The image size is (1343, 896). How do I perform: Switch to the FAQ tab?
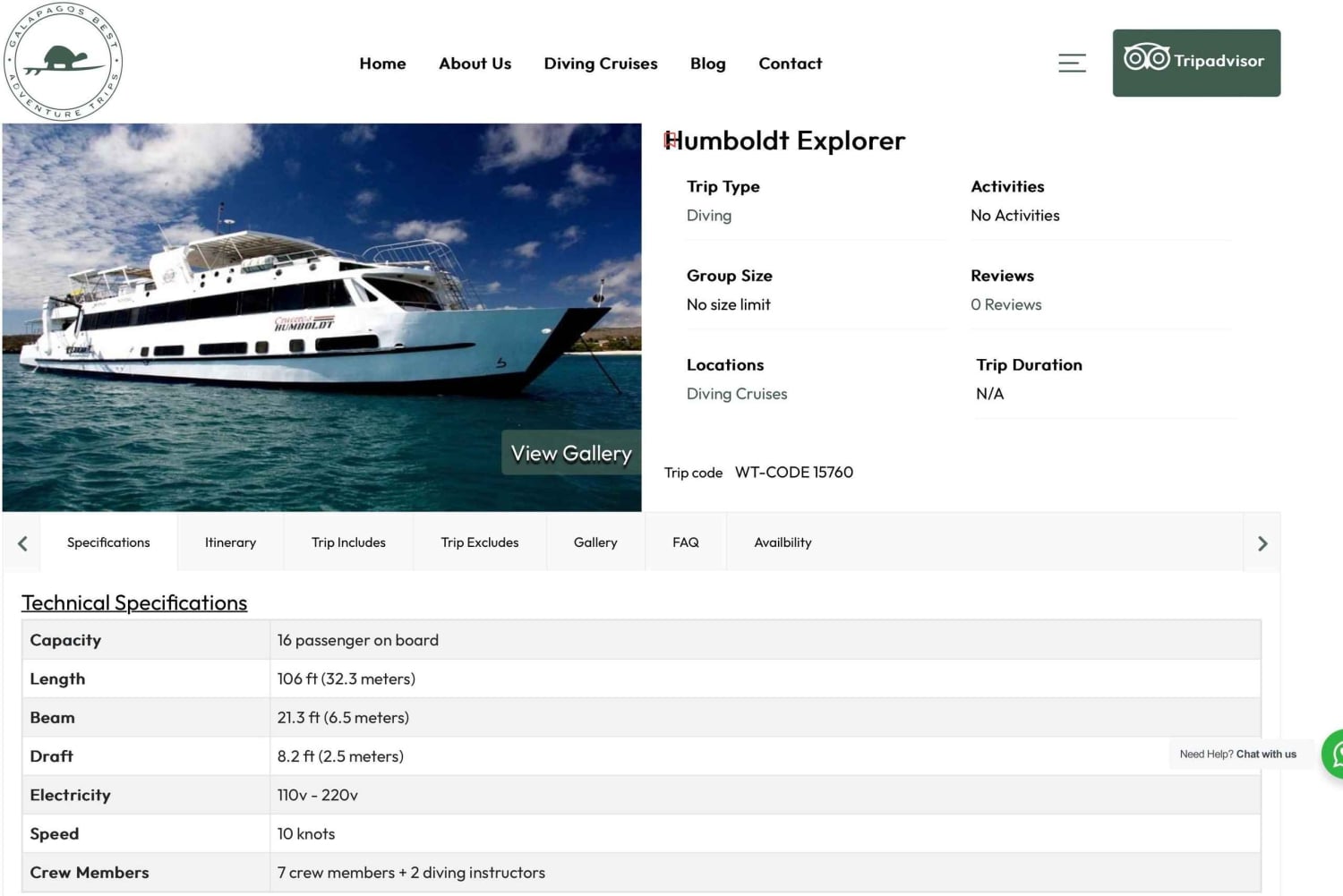click(685, 542)
